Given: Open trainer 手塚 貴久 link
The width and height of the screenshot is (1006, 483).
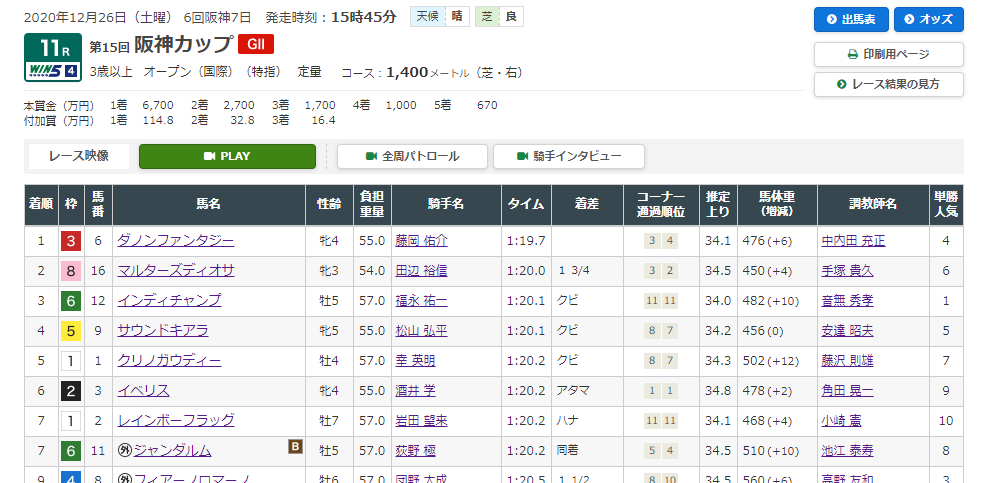Looking at the screenshot, I should click(x=847, y=271).
